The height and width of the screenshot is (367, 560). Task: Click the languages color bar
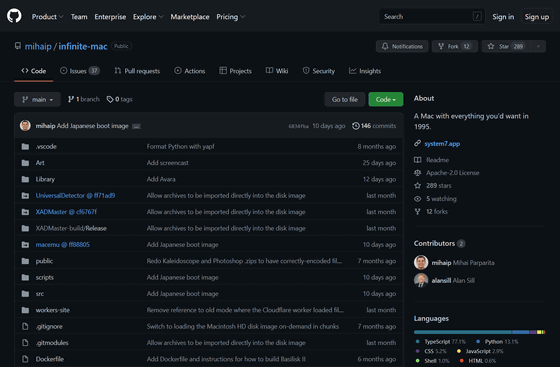click(x=479, y=332)
